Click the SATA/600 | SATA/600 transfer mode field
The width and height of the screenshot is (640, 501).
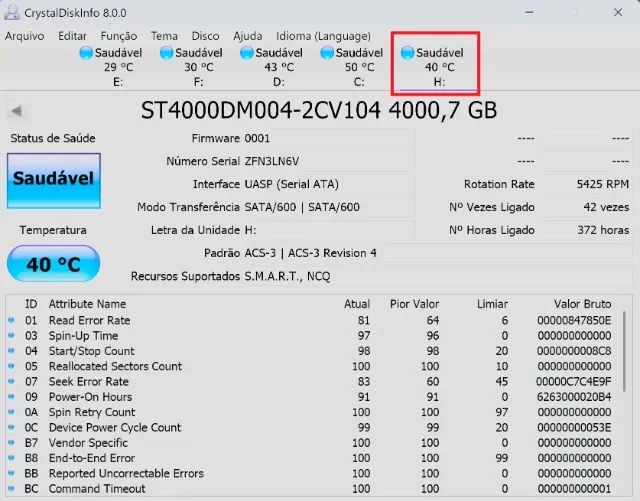[x=328, y=207]
